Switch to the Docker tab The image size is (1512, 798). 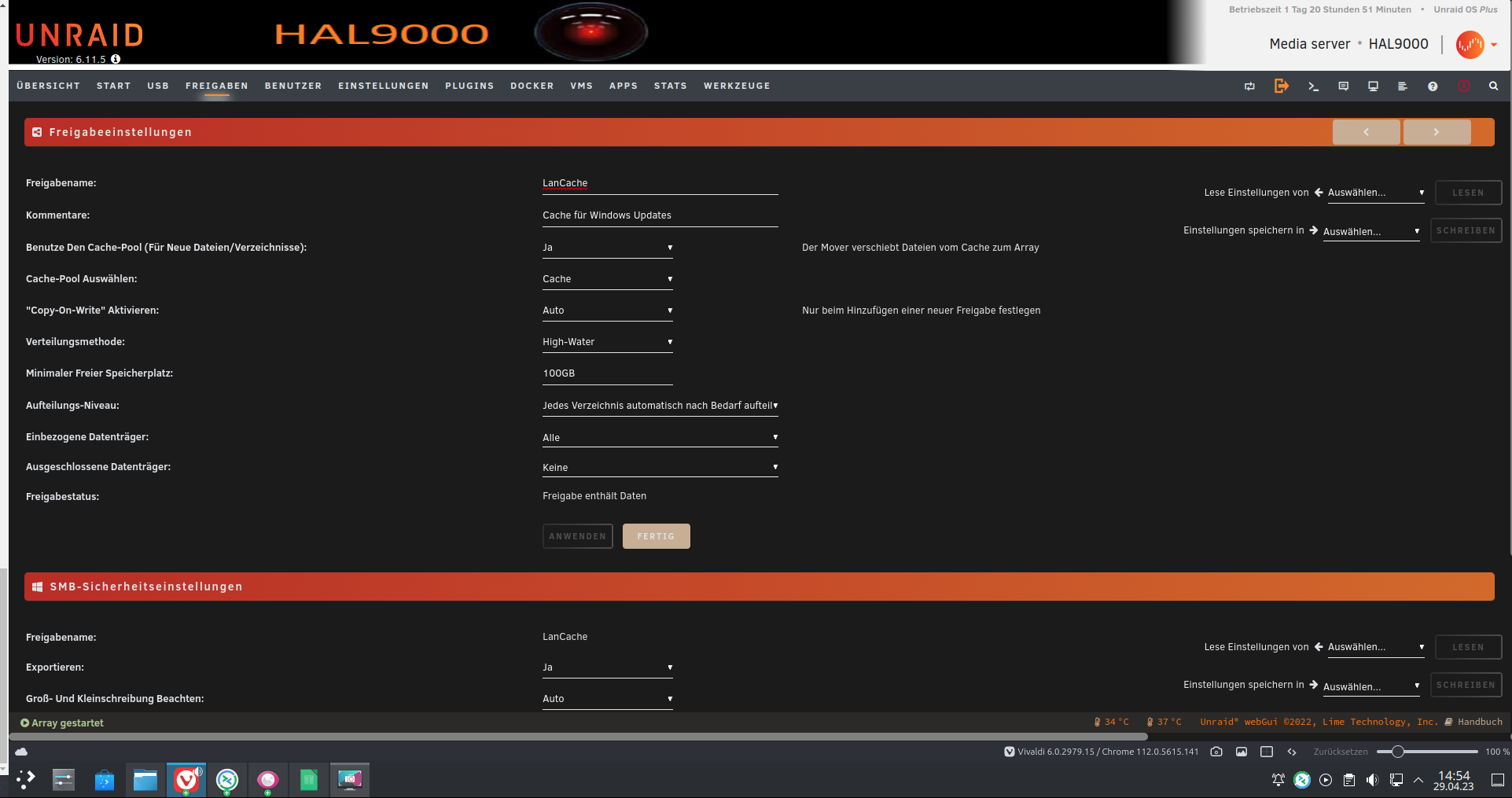[x=532, y=86]
